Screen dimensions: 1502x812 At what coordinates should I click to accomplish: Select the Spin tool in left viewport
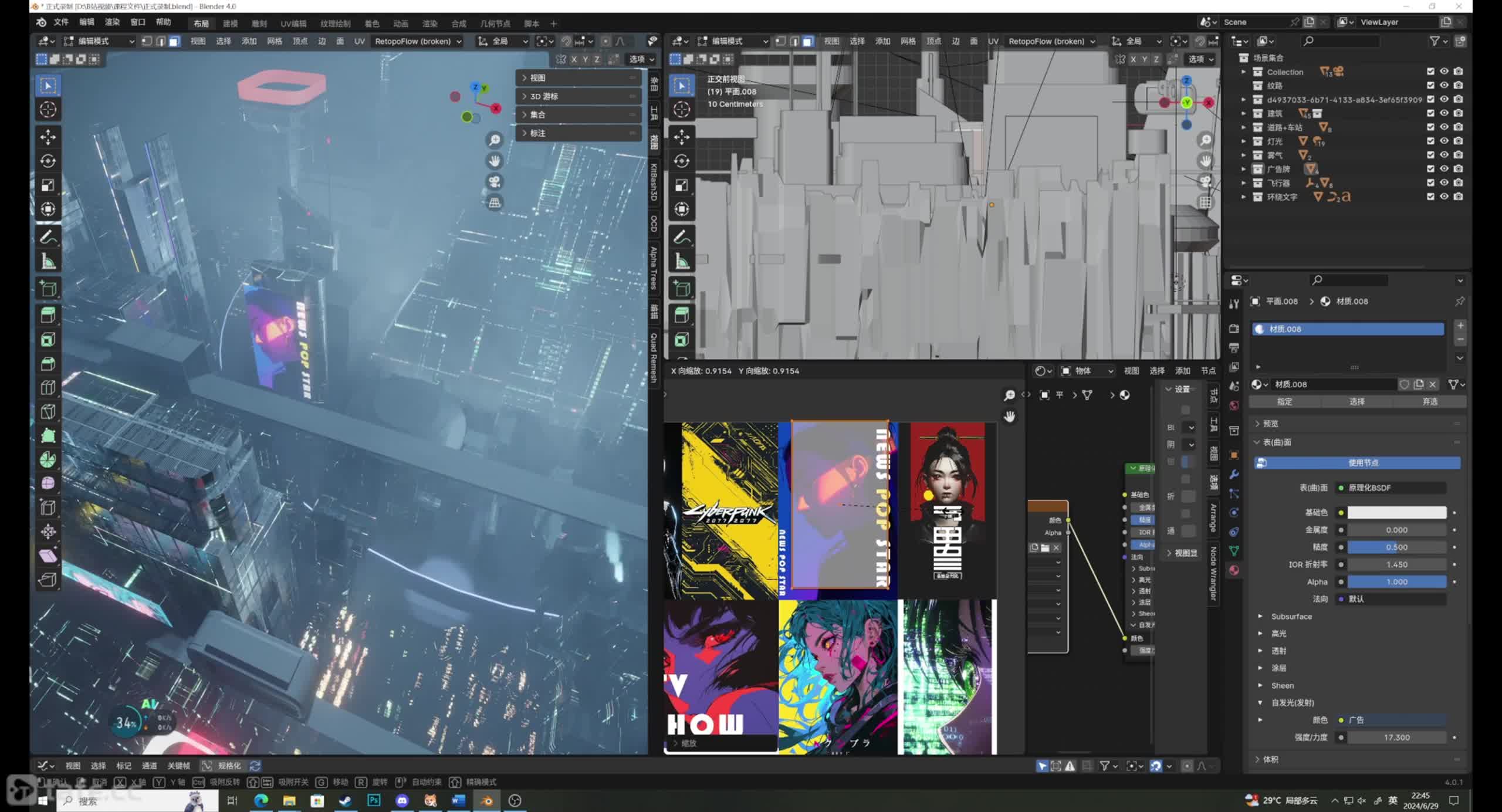pos(48,459)
